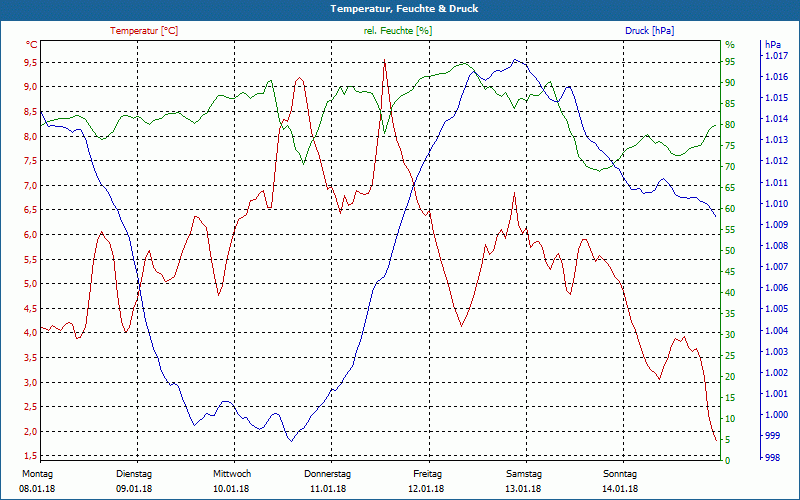Click the '1.006' pressure axis value
The height and width of the screenshot is (500, 800).
click(776, 288)
